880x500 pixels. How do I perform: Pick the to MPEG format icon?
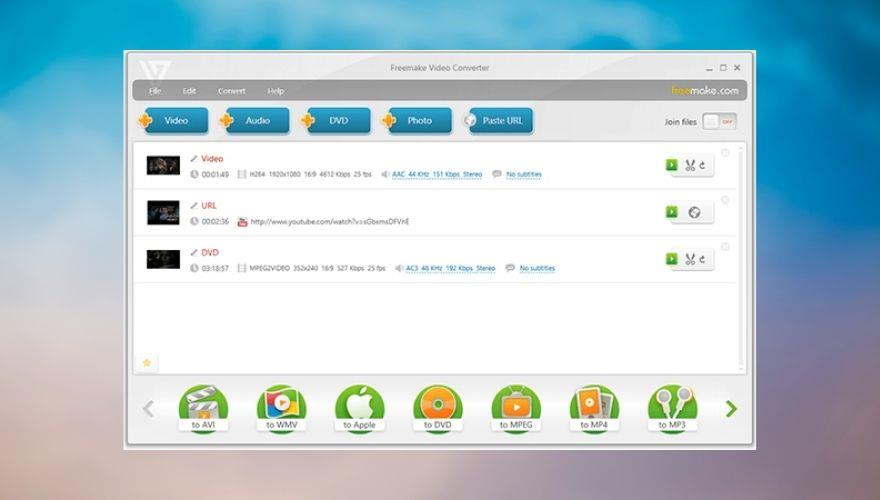(x=515, y=408)
